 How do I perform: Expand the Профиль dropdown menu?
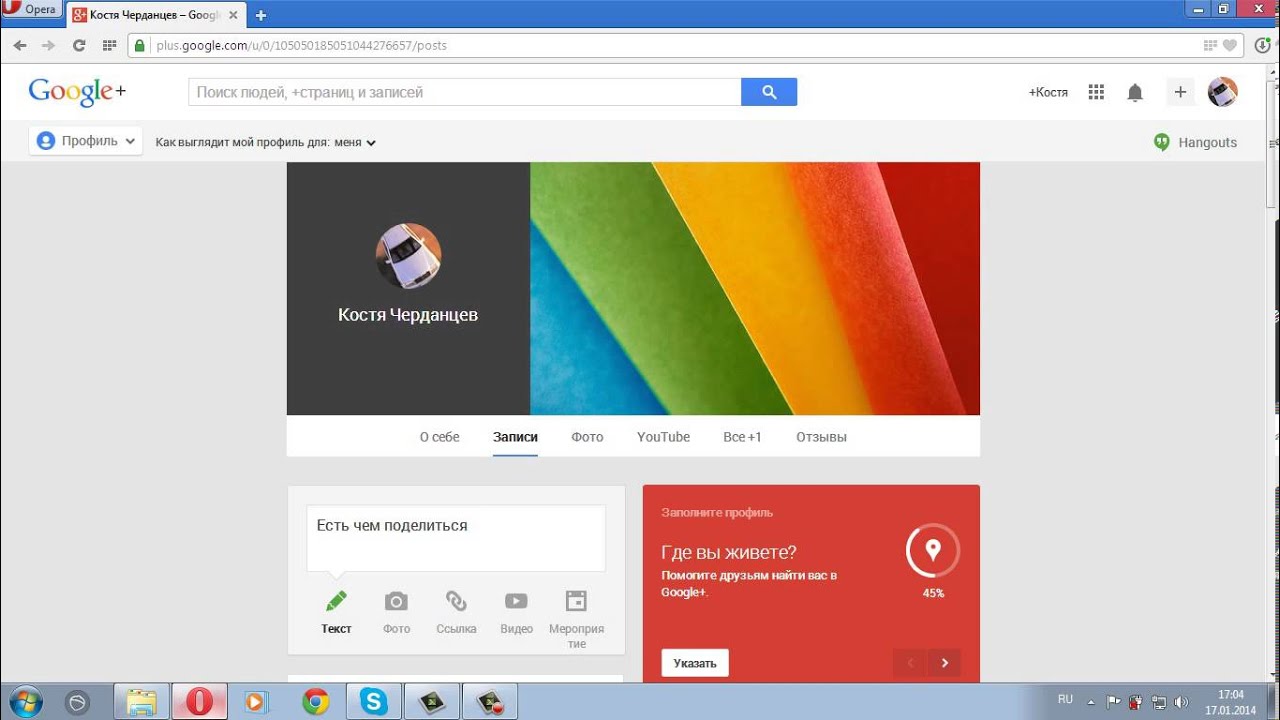coord(86,141)
